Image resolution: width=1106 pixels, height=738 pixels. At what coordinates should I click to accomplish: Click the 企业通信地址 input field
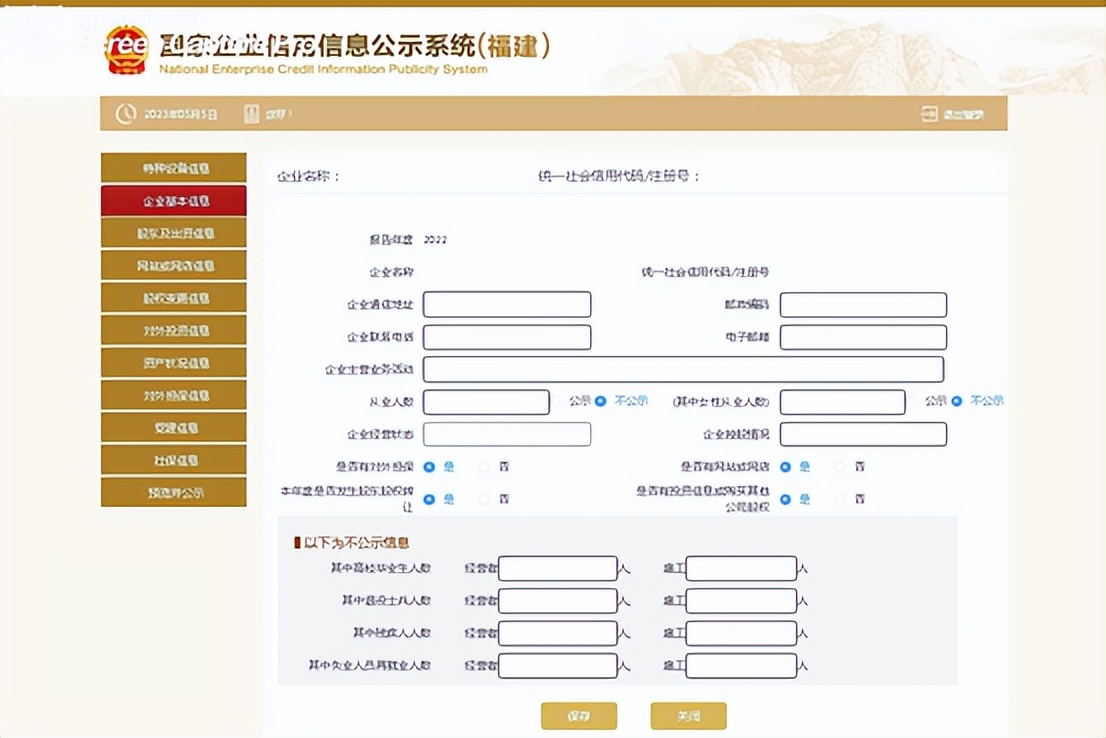coord(507,304)
